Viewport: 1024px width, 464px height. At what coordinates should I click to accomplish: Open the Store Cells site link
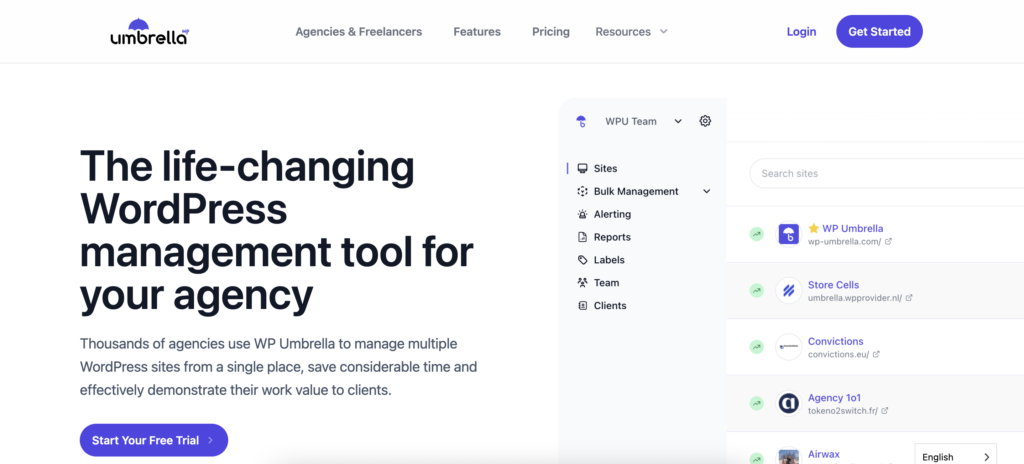tap(833, 285)
